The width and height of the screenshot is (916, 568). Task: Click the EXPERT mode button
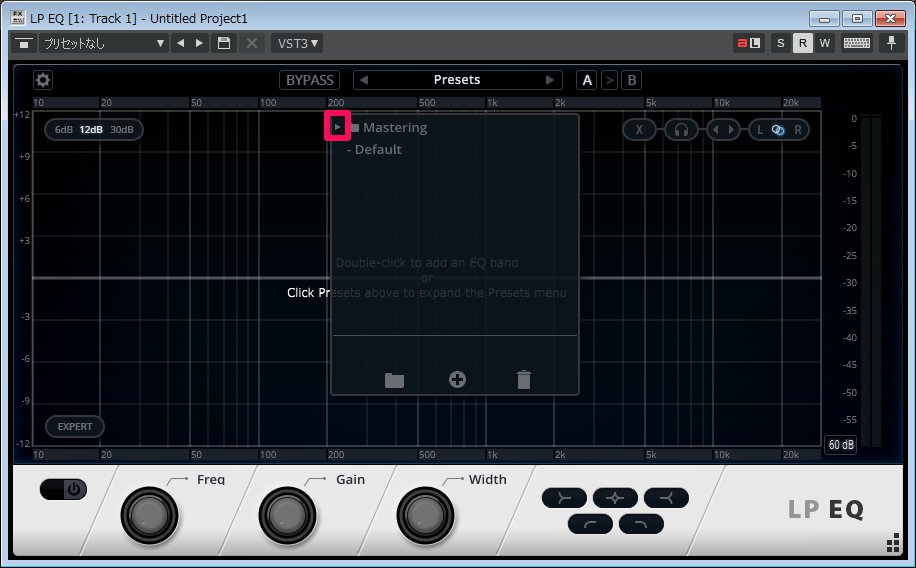(x=75, y=427)
